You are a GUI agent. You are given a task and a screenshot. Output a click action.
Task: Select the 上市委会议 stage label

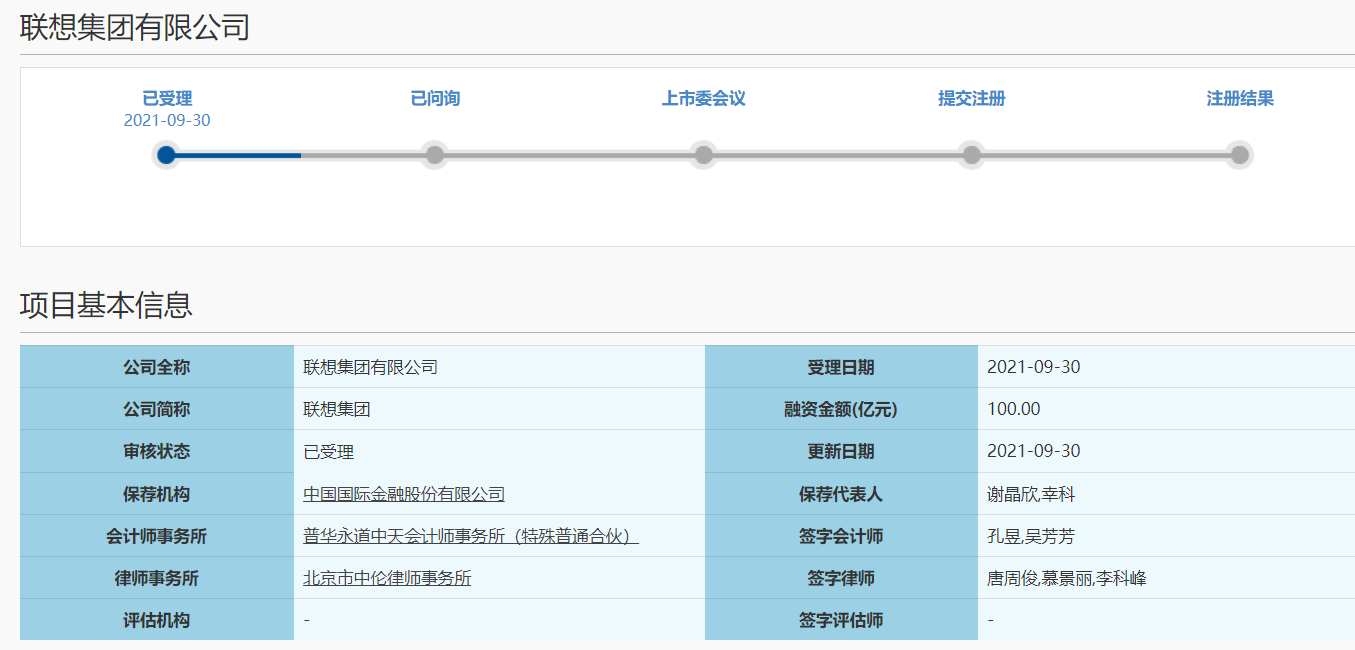click(703, 99)
